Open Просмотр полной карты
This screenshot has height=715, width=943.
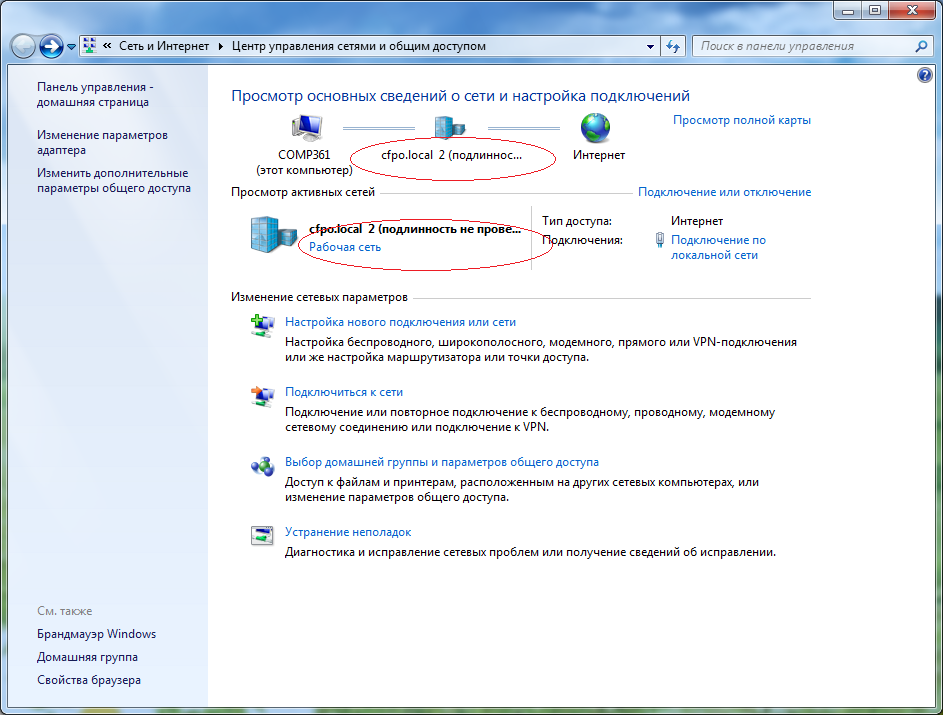(x=741, y=119)
